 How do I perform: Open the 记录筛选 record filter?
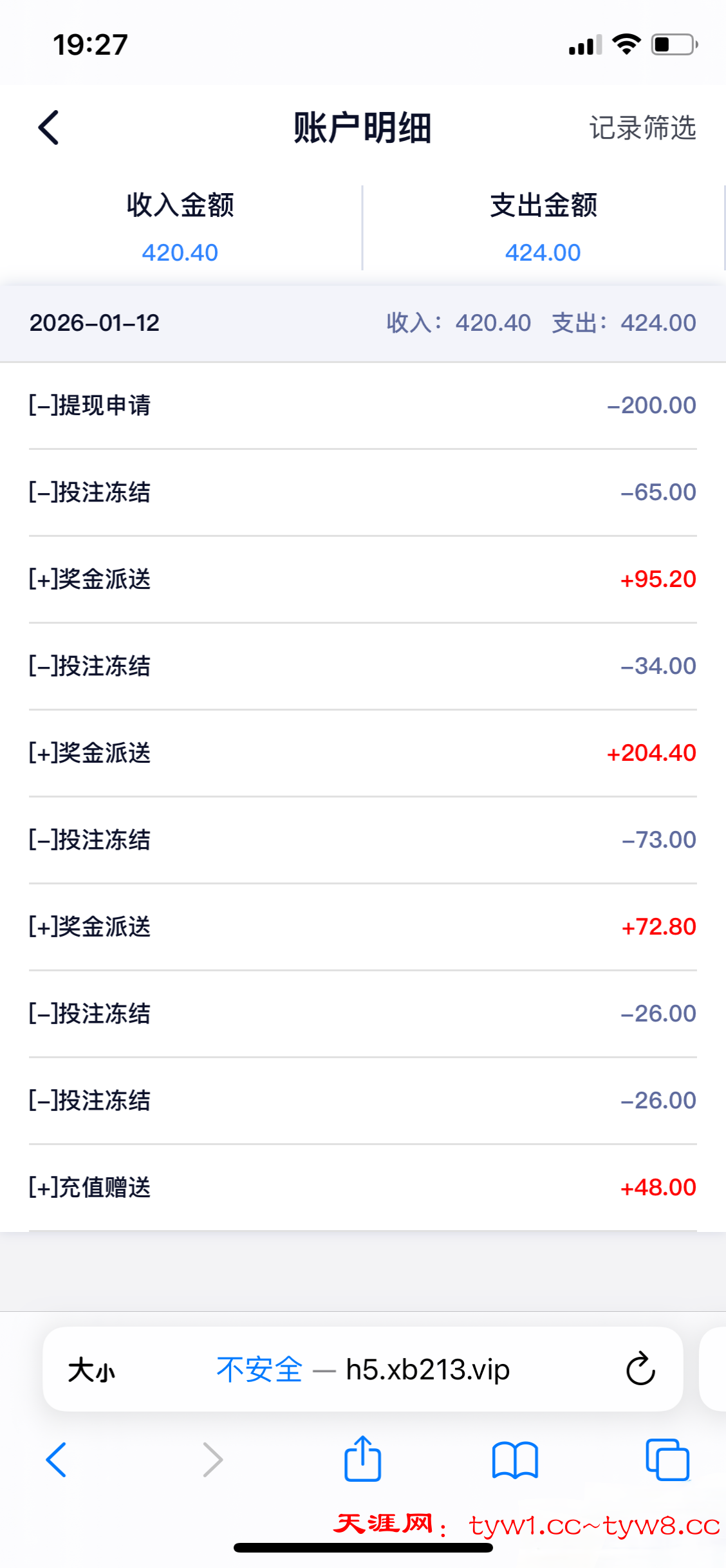(x=642, y=127)
